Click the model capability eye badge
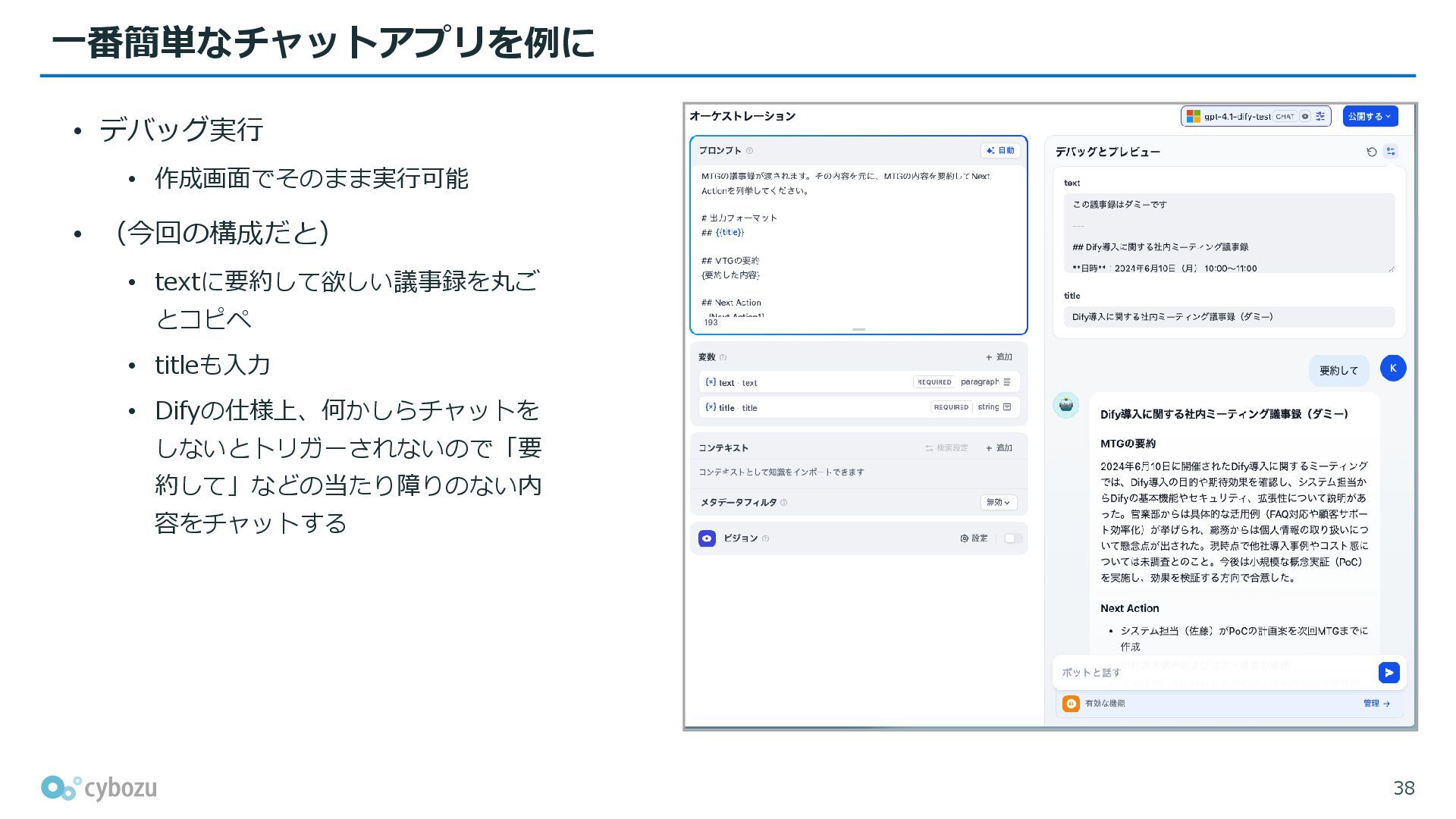 click(x=1305, y=117)
